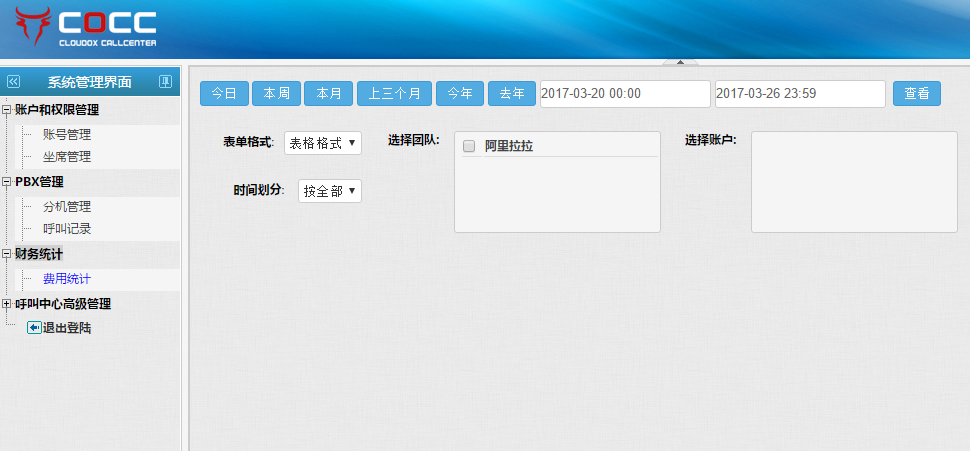970x451 pixels.
Task: Click the end date input field
Action: pos(799,93)
